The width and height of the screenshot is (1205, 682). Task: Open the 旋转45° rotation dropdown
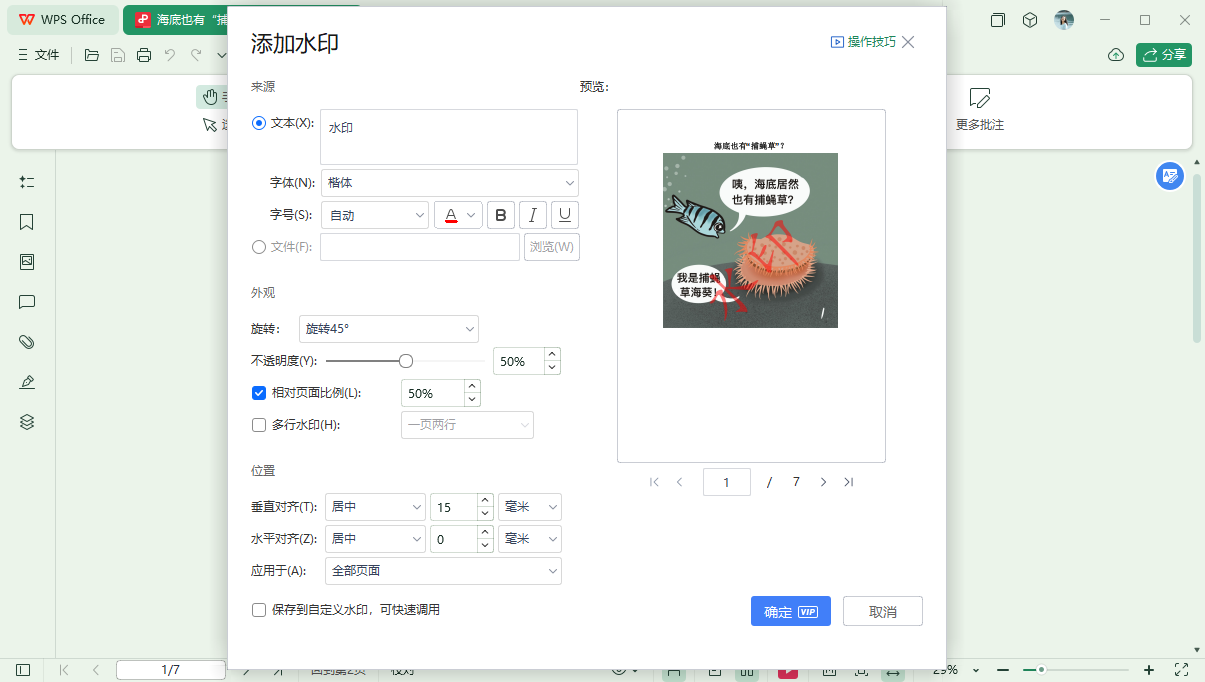pyautogui.click(x=389, y=328)
